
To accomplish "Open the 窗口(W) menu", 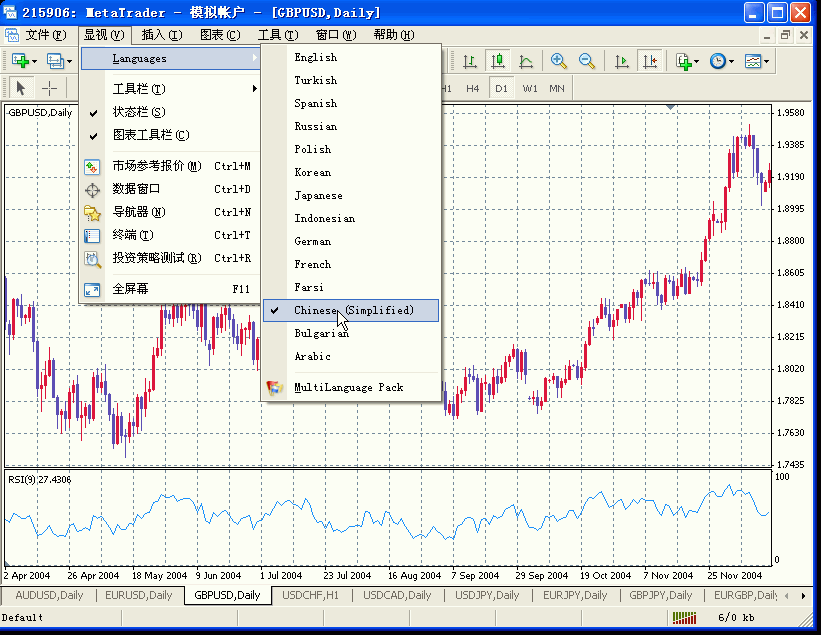I will point(336,35).
